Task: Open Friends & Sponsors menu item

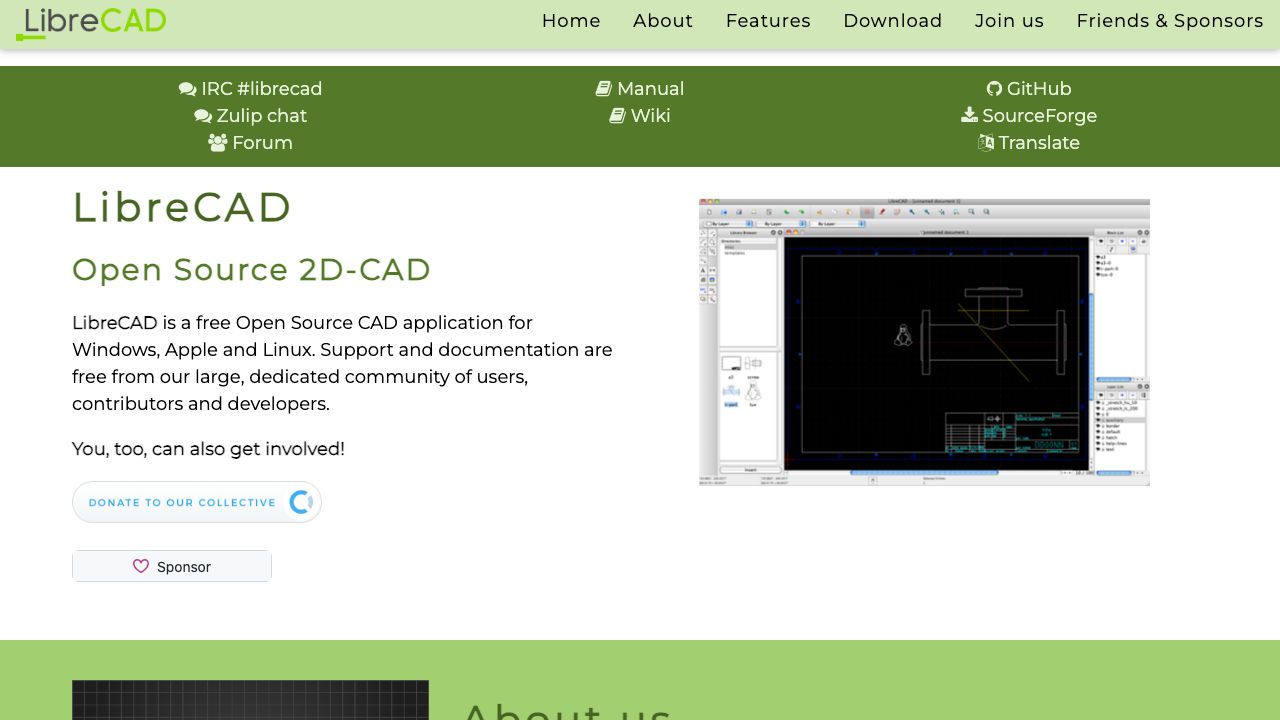Action: click(x=1170, y=21)
